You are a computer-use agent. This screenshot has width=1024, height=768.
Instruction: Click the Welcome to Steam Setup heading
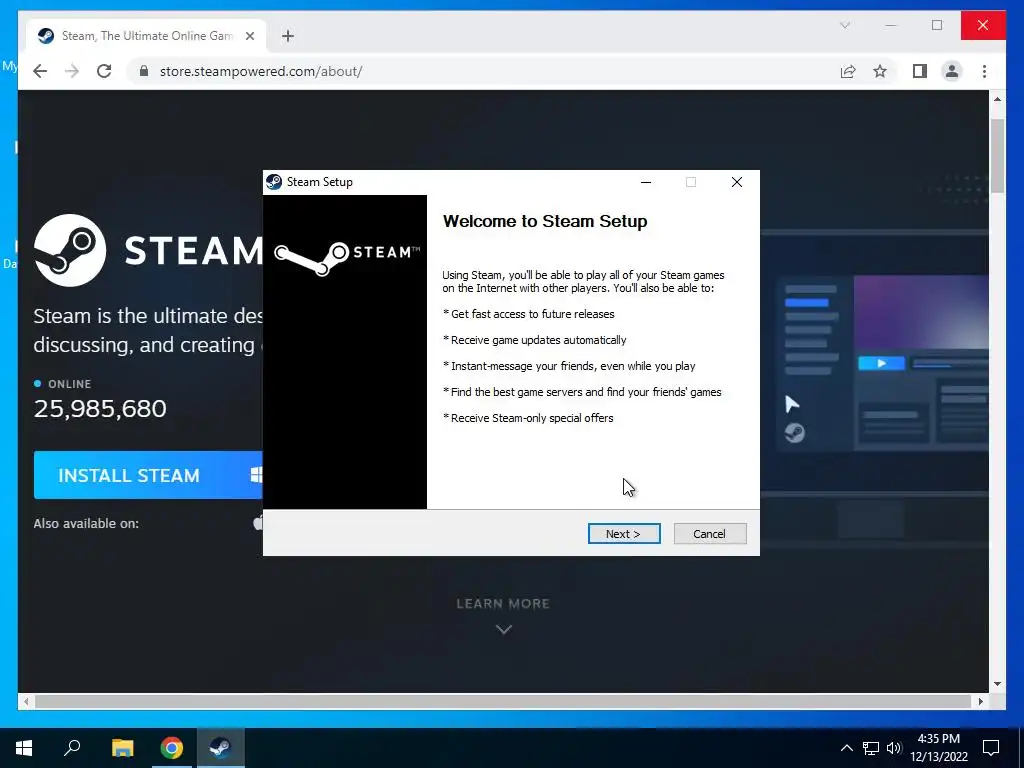point(545,221)
